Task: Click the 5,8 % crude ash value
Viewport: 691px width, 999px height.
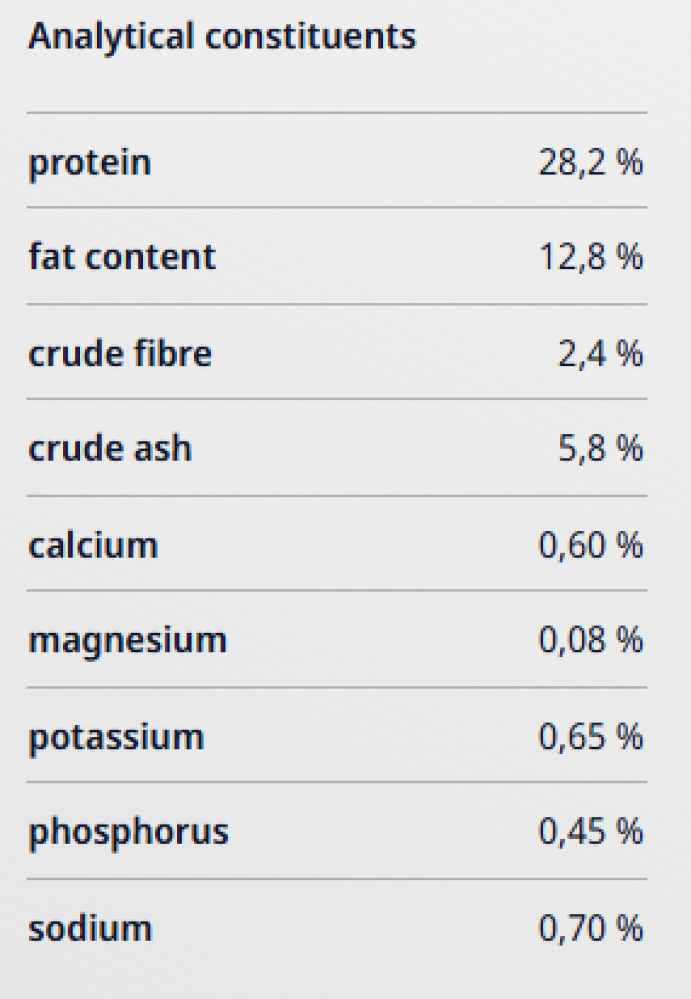Action: (600, 448)
